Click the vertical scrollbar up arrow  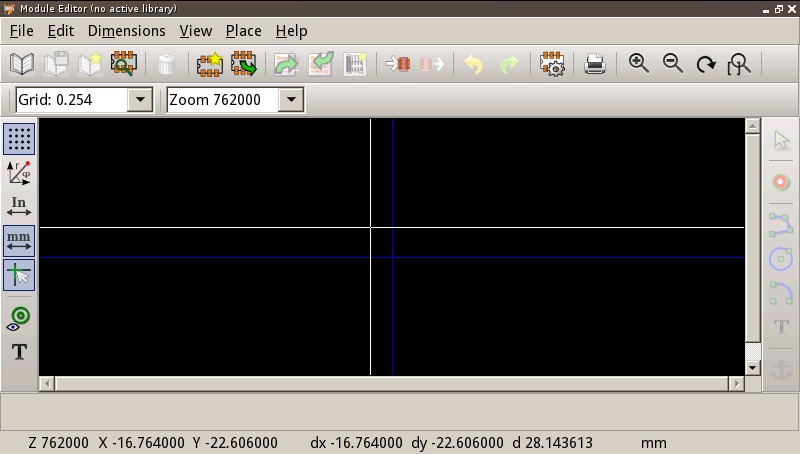[x=753, y=126]
